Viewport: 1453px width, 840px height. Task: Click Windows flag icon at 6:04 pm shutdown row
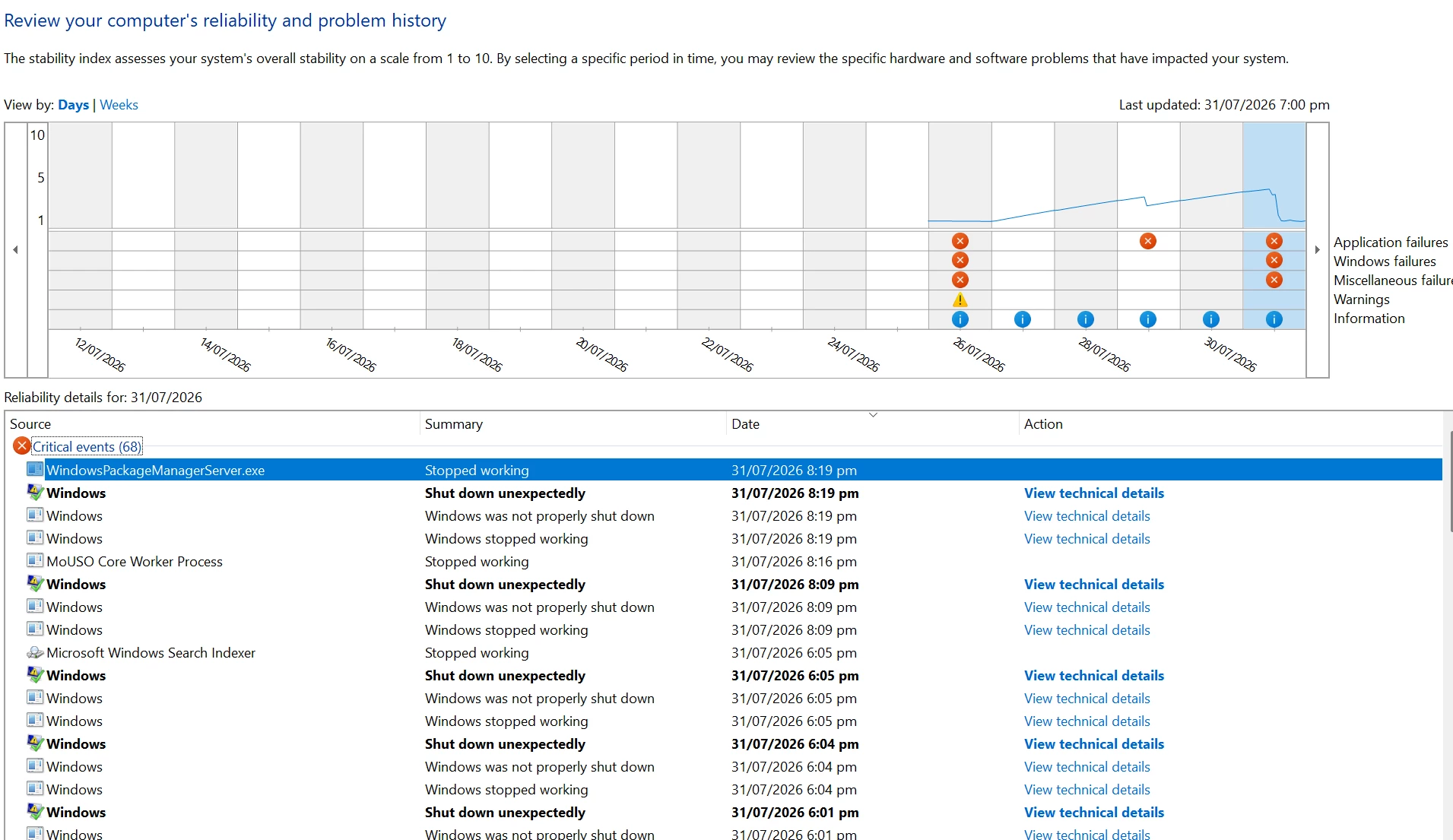(35, 743)
